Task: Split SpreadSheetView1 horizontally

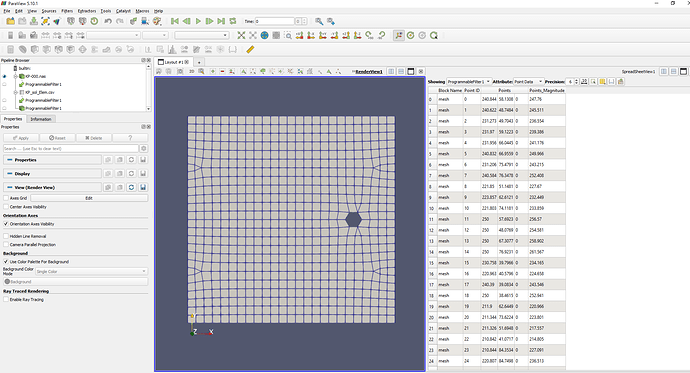Action: (664, 71)
